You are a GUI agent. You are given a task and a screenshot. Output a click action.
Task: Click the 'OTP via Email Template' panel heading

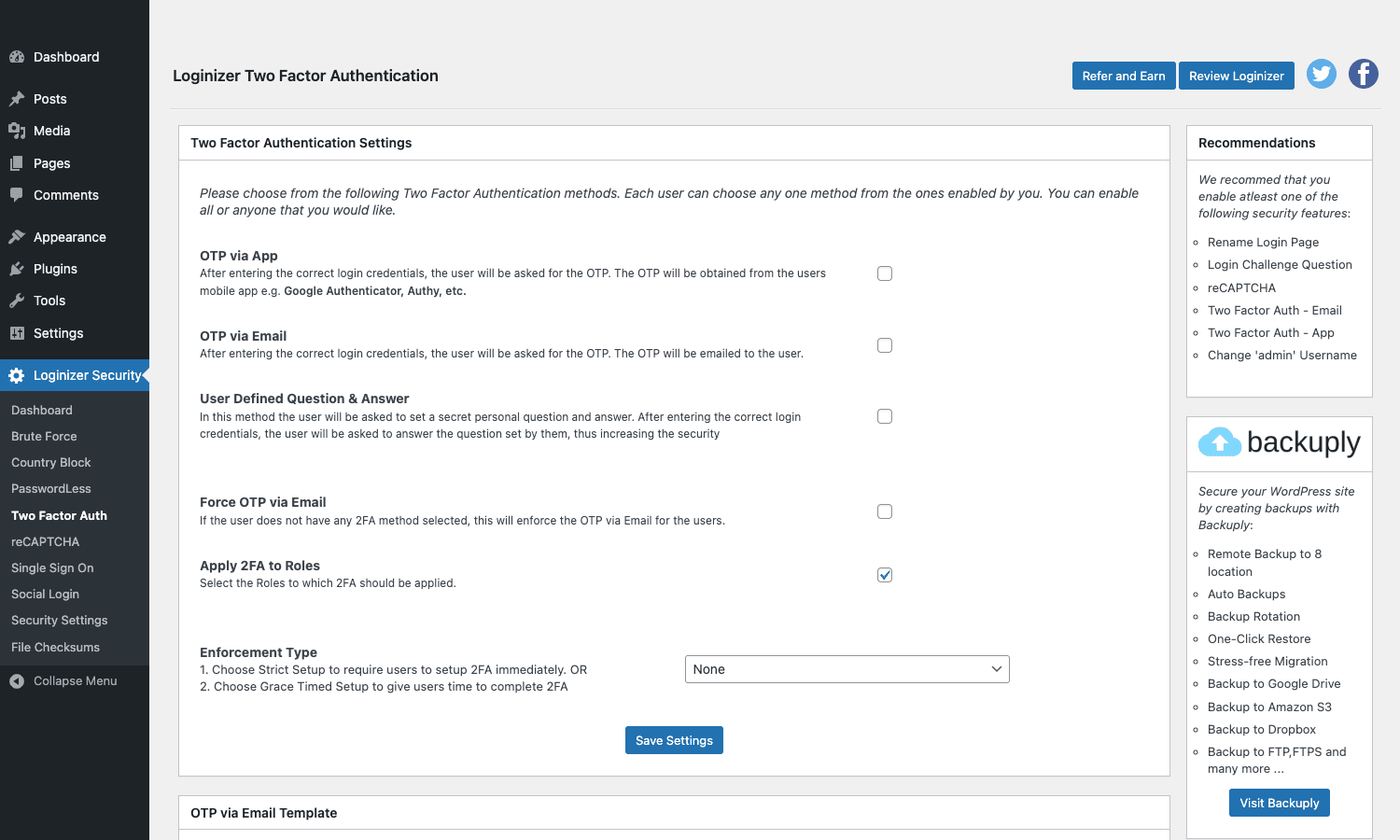pyautogui.click(x=264, y=813)
